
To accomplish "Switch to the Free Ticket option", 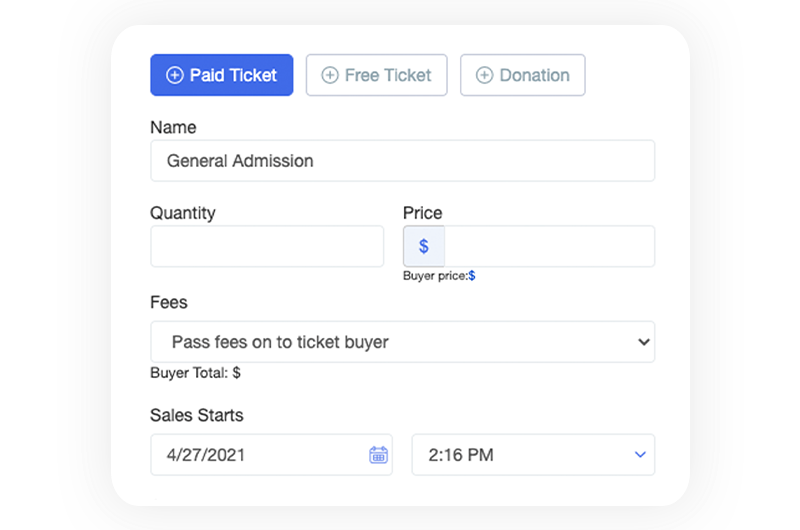I will coord(376,75).
